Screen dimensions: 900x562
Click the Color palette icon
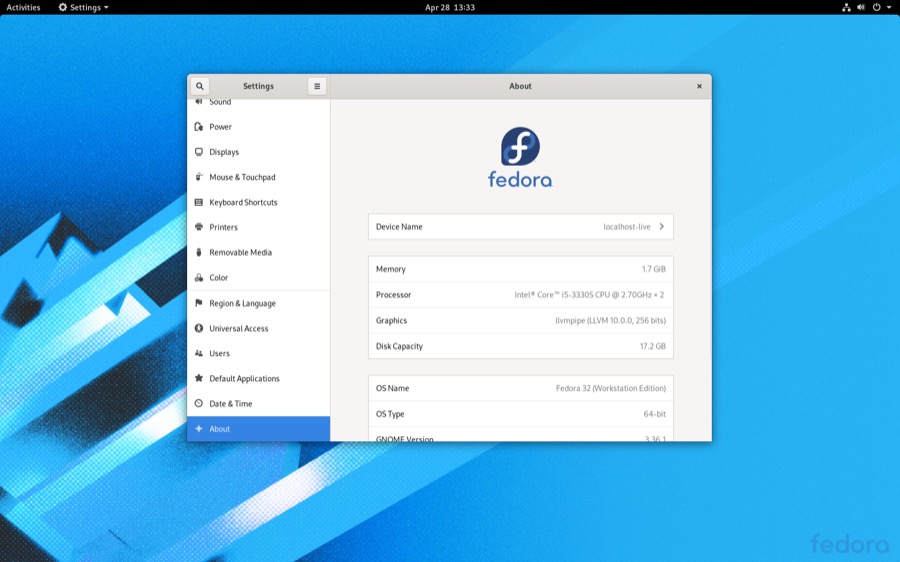tap(199, 277)
